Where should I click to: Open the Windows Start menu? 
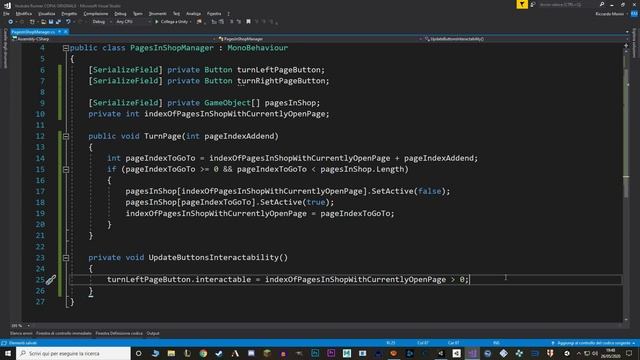8,353
